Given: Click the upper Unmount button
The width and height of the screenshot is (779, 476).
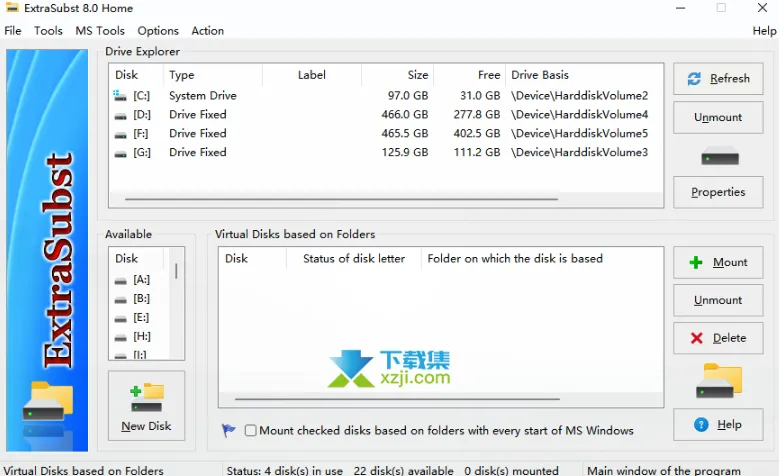Looking at the screenshot, I should tap(718, 117).
